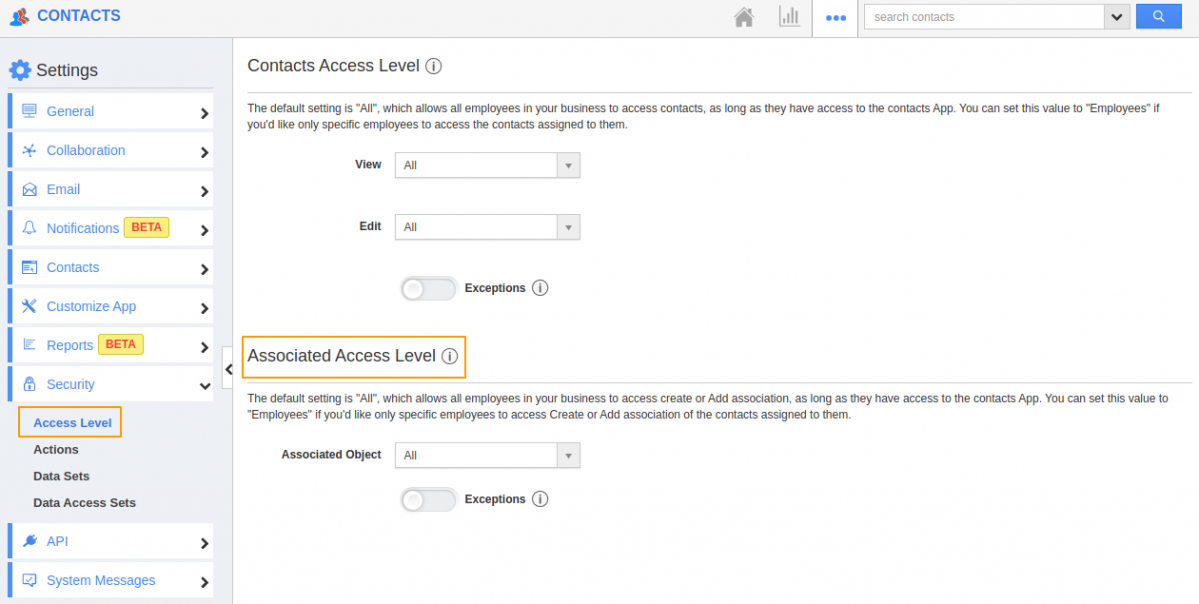The height and width of the screenshot is (604, 1199).
Task: Open the Edit access level dropdown
Action: [487, 227]
